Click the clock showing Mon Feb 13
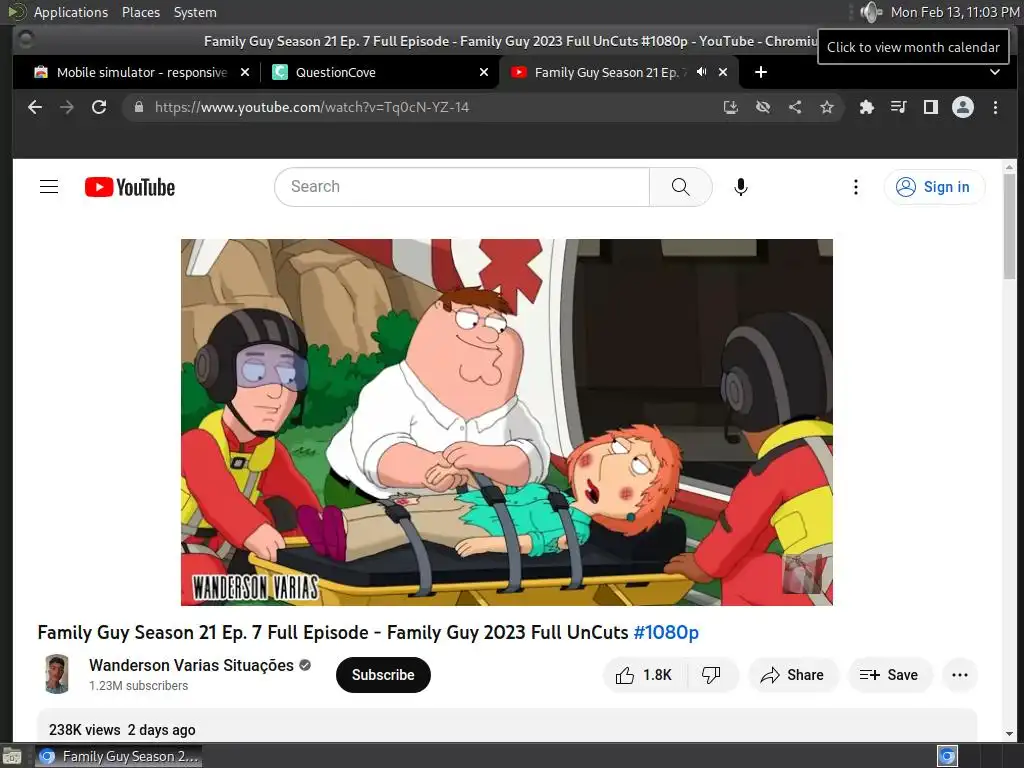 (955, 12)
